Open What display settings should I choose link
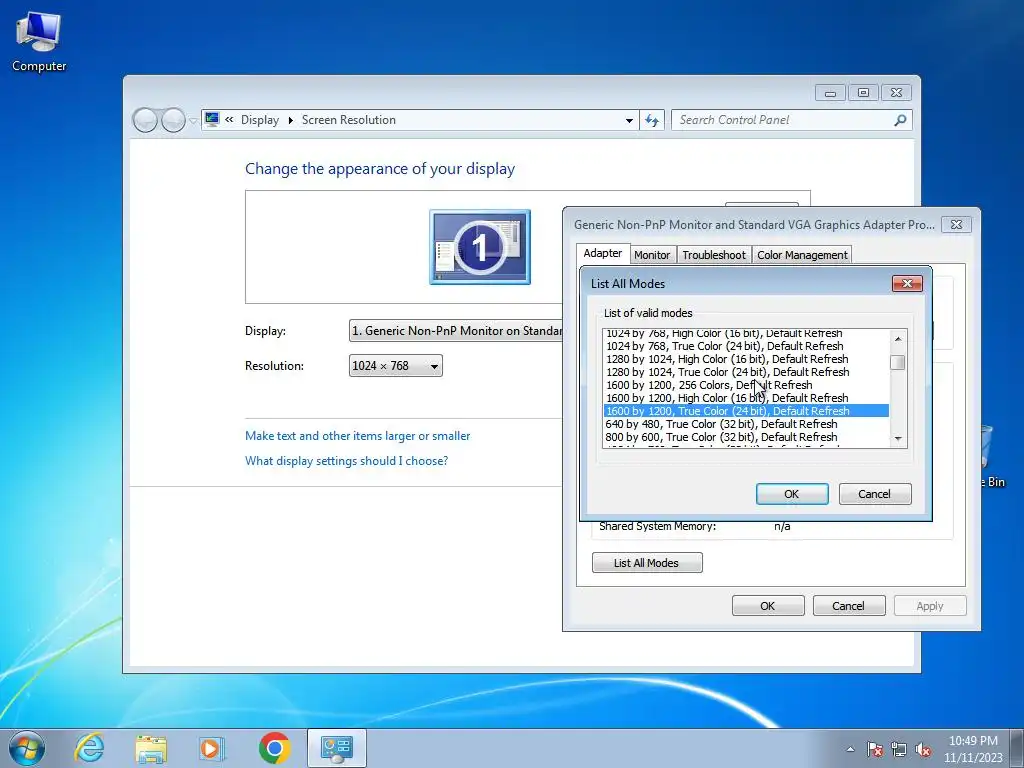The height and width of the screenshot is (768, 1024). (346, 461)
